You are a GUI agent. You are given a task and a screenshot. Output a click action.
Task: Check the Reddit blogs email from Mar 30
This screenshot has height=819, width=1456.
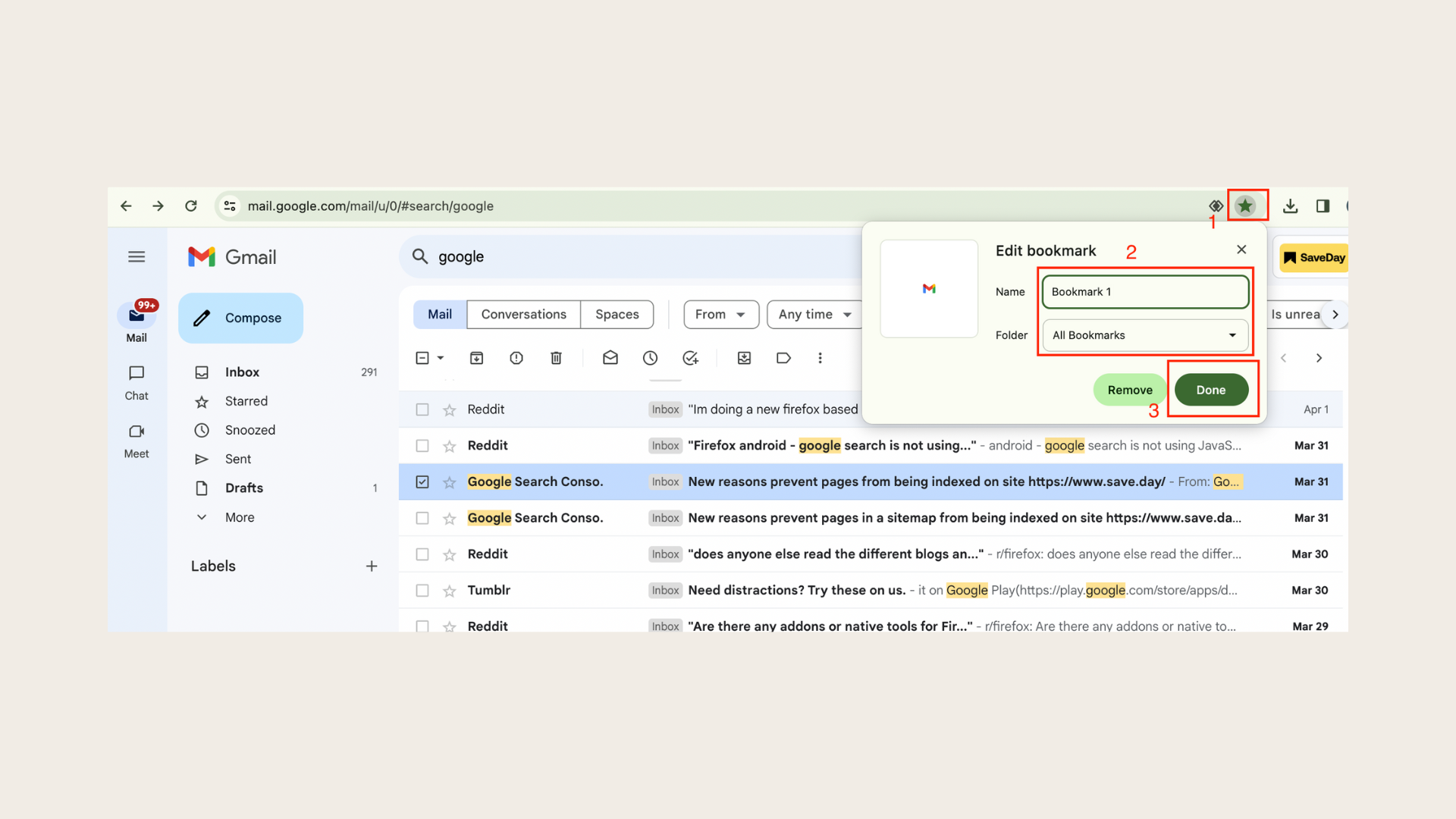[422, 554]
